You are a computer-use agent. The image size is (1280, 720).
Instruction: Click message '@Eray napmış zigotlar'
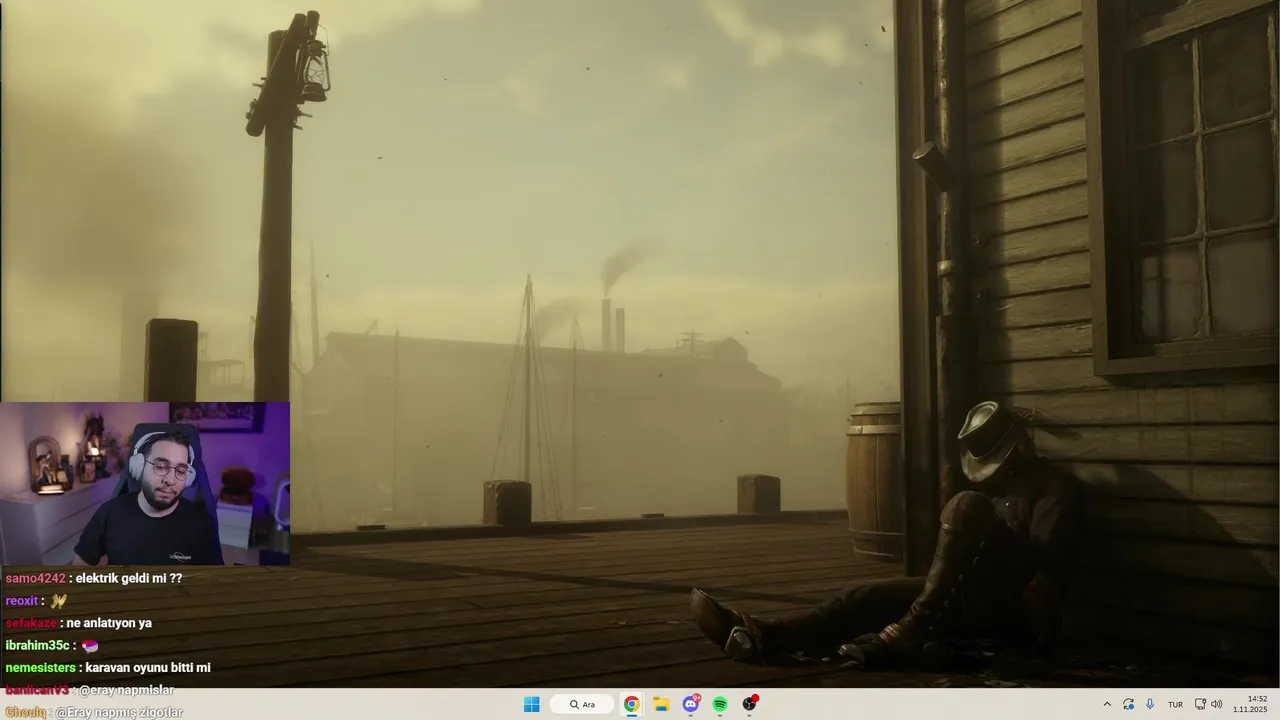click(119, 712)
